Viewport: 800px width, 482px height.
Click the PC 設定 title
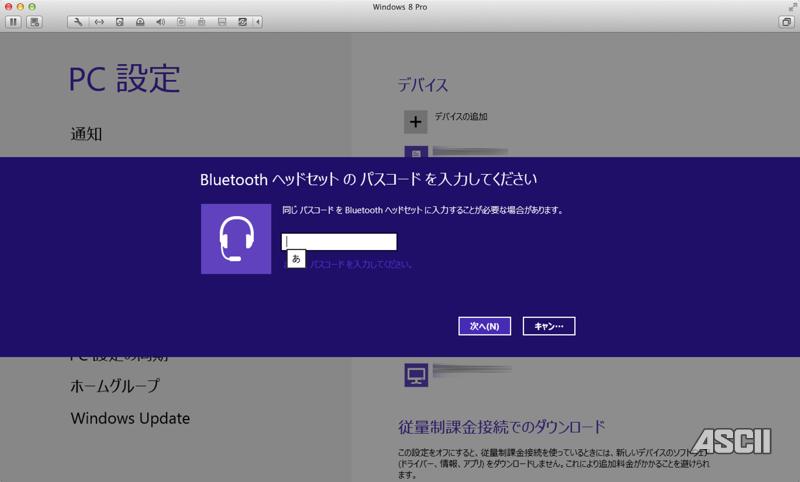(x=124, y=79)
